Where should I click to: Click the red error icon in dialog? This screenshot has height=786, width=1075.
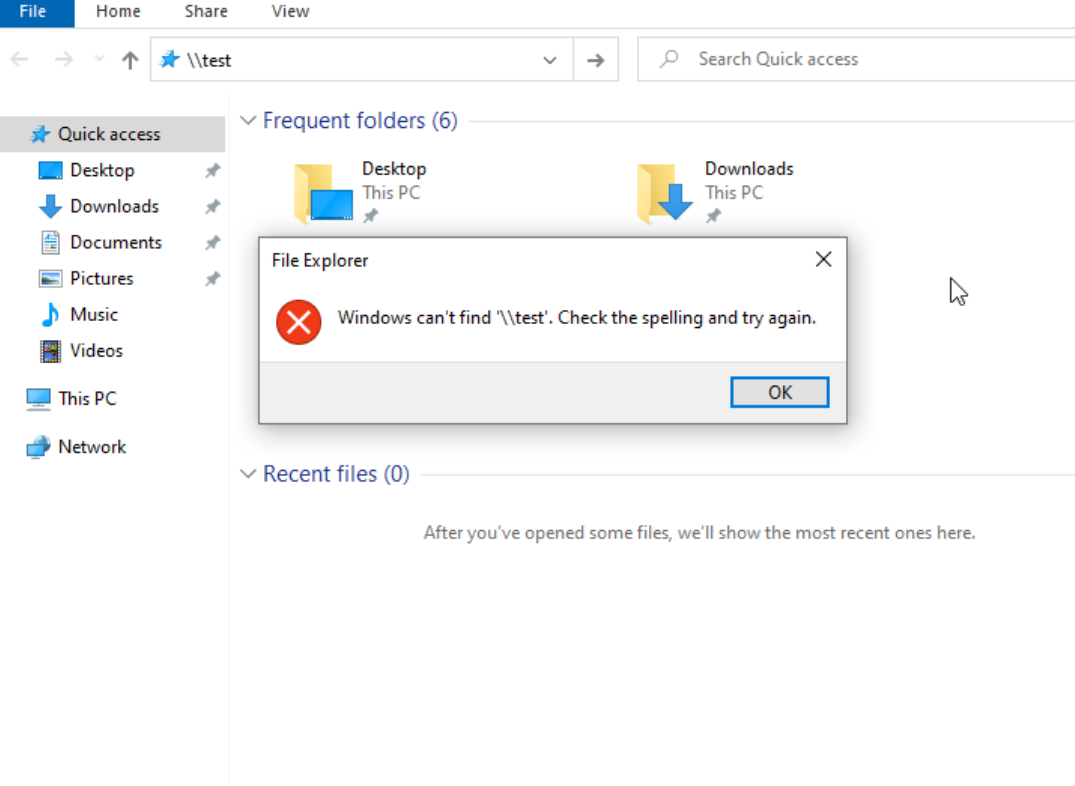[299, 321]
